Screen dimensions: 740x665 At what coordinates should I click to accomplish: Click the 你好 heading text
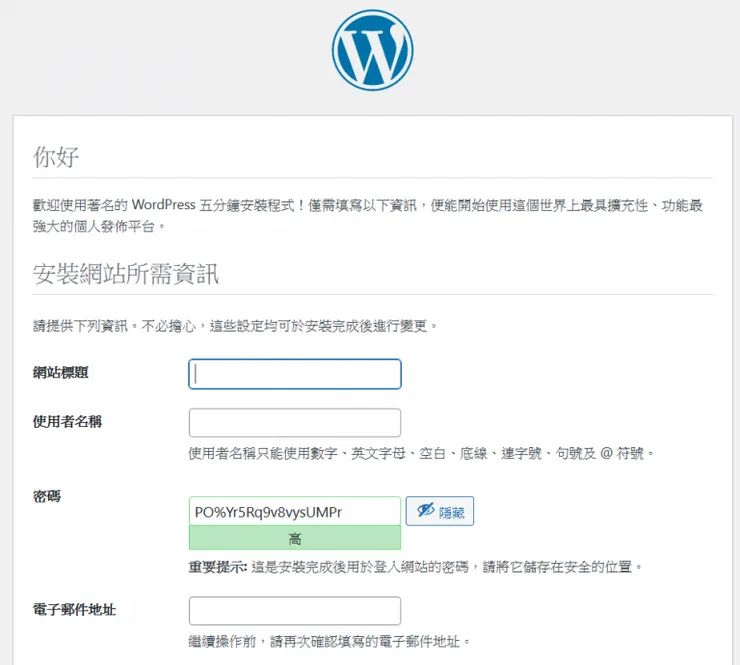tap(56, 157)
